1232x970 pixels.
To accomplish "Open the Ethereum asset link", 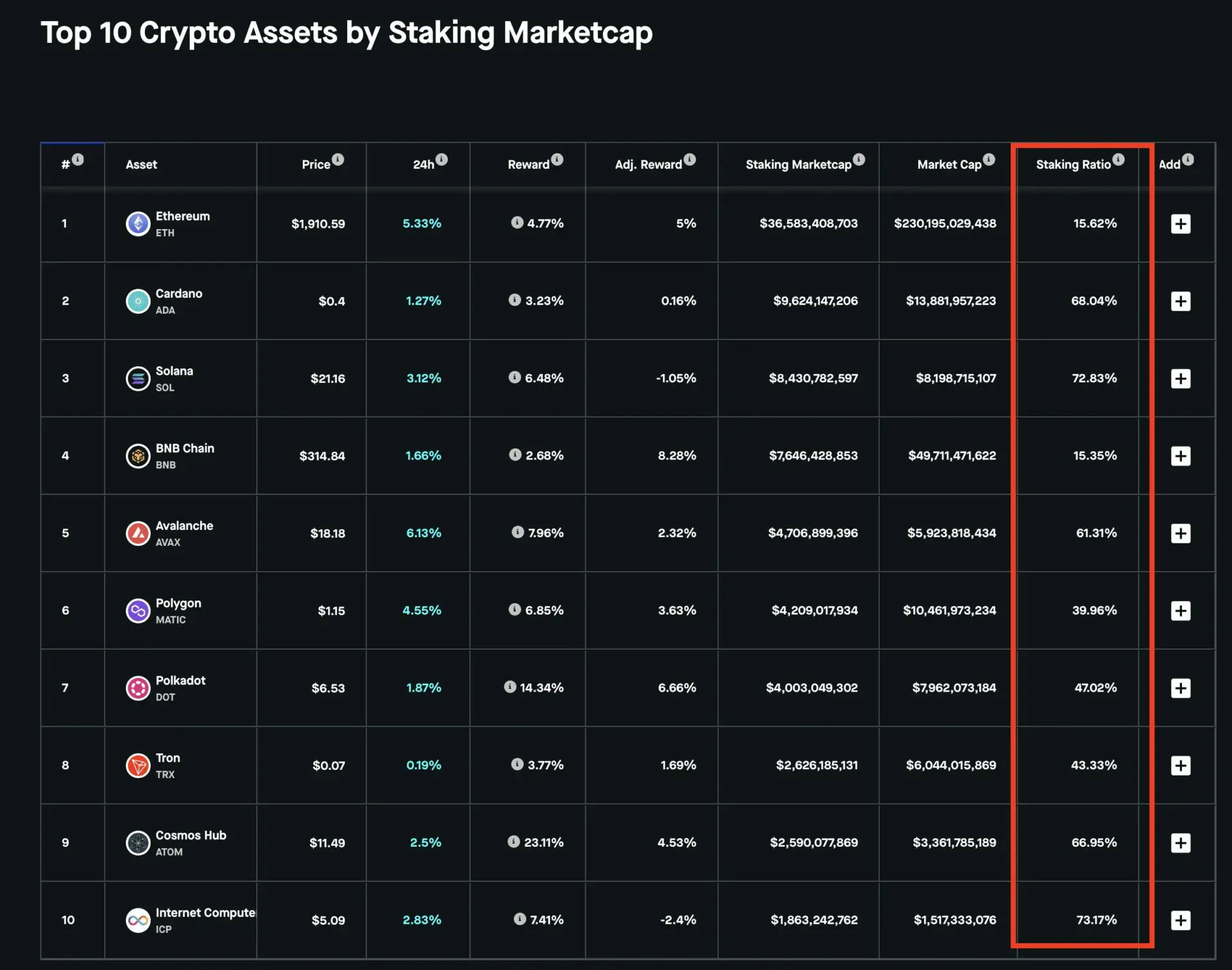I will [x=183, y=216].
